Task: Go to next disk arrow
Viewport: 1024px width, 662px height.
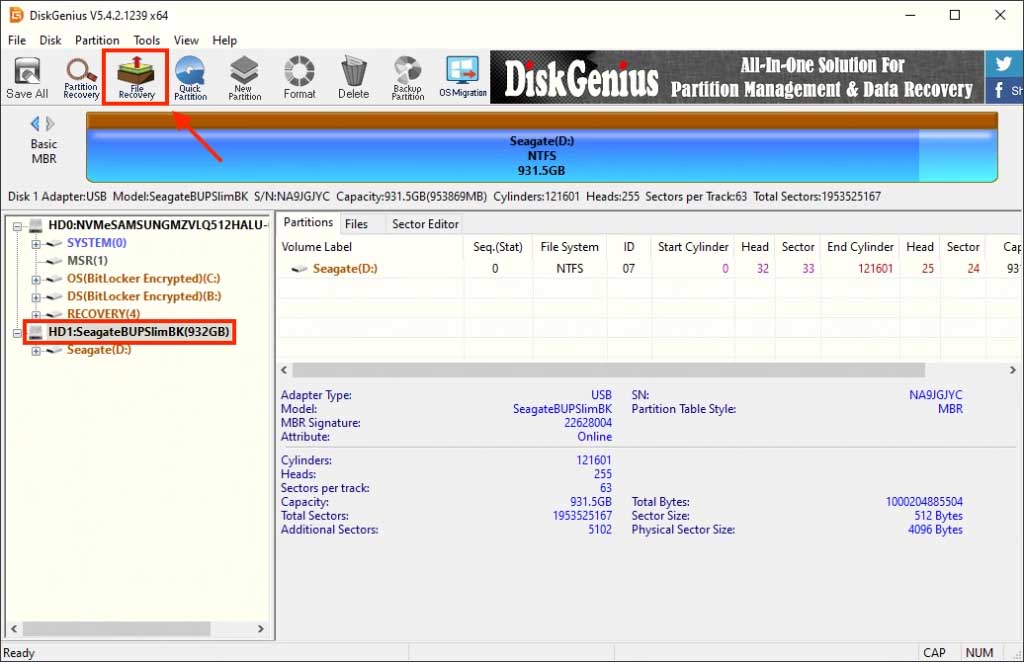Action: (x=50, y=123)
